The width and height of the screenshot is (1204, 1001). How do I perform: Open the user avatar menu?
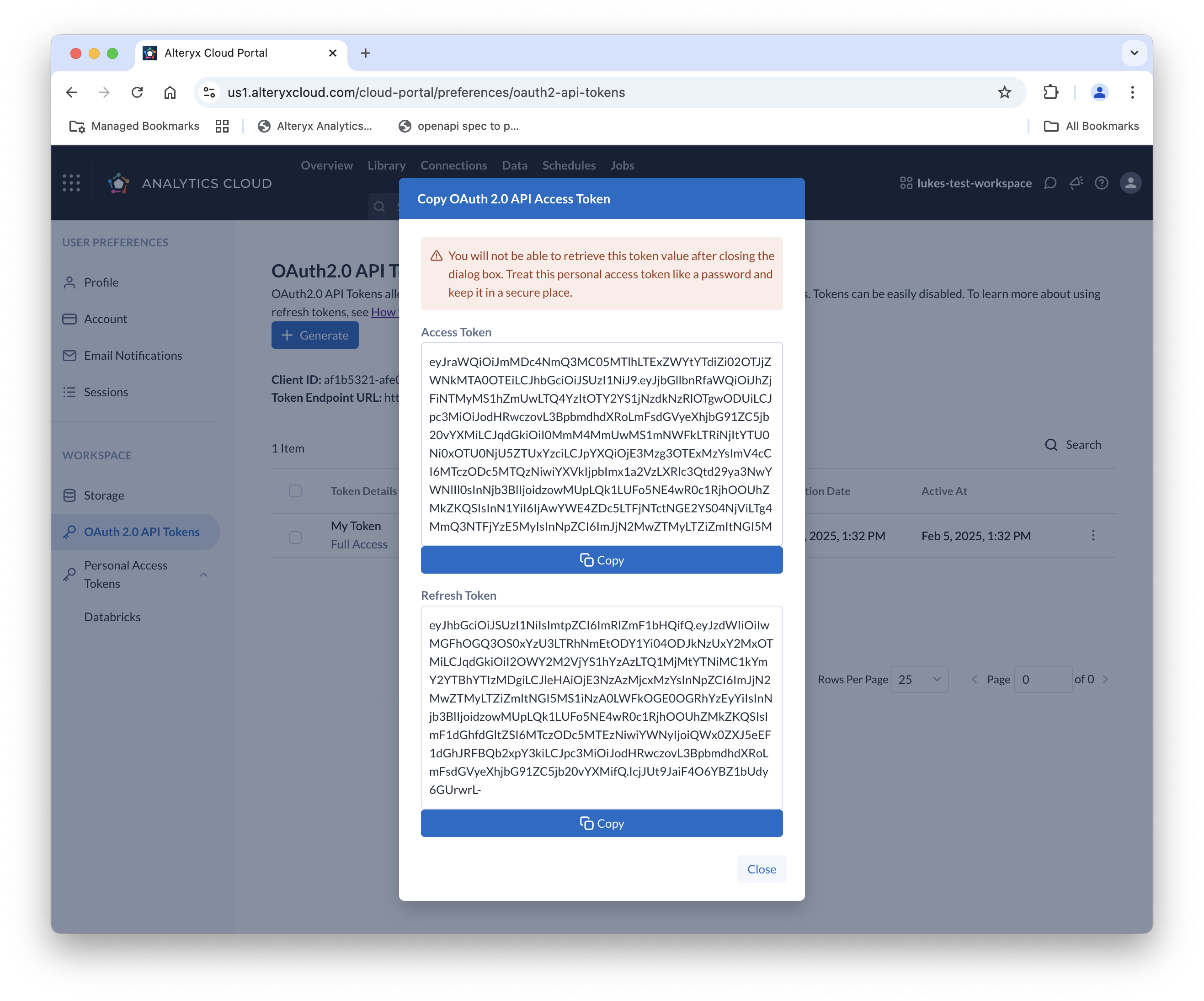tap(1130, 183)
